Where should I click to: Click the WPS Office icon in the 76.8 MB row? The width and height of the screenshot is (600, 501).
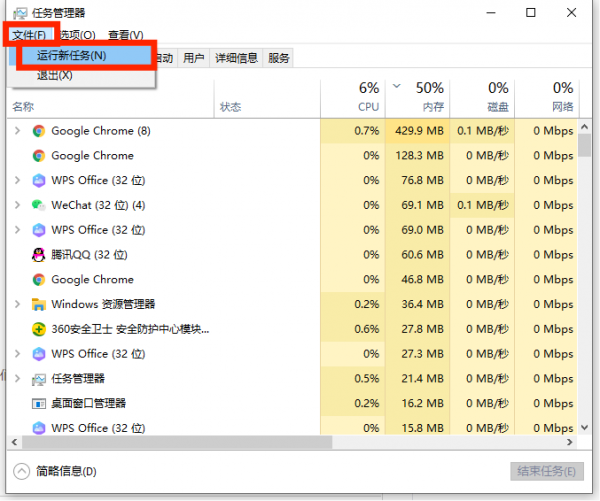point(39,180)
